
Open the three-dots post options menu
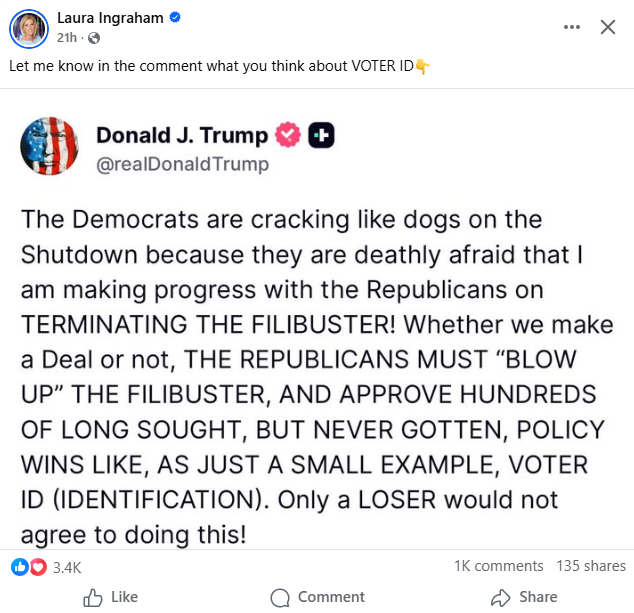[x=572, y=27]
